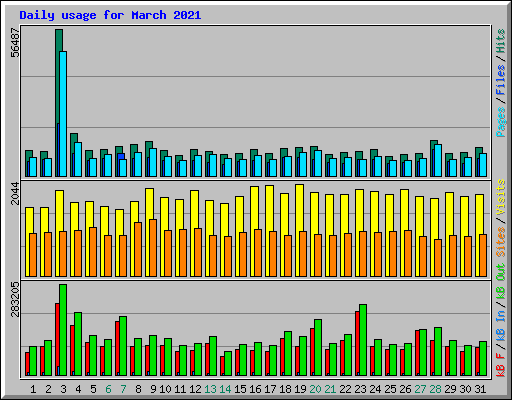512x400 pixels.
Task: Click day 17 on the x-axis
Action: click(x=270, y=389)
